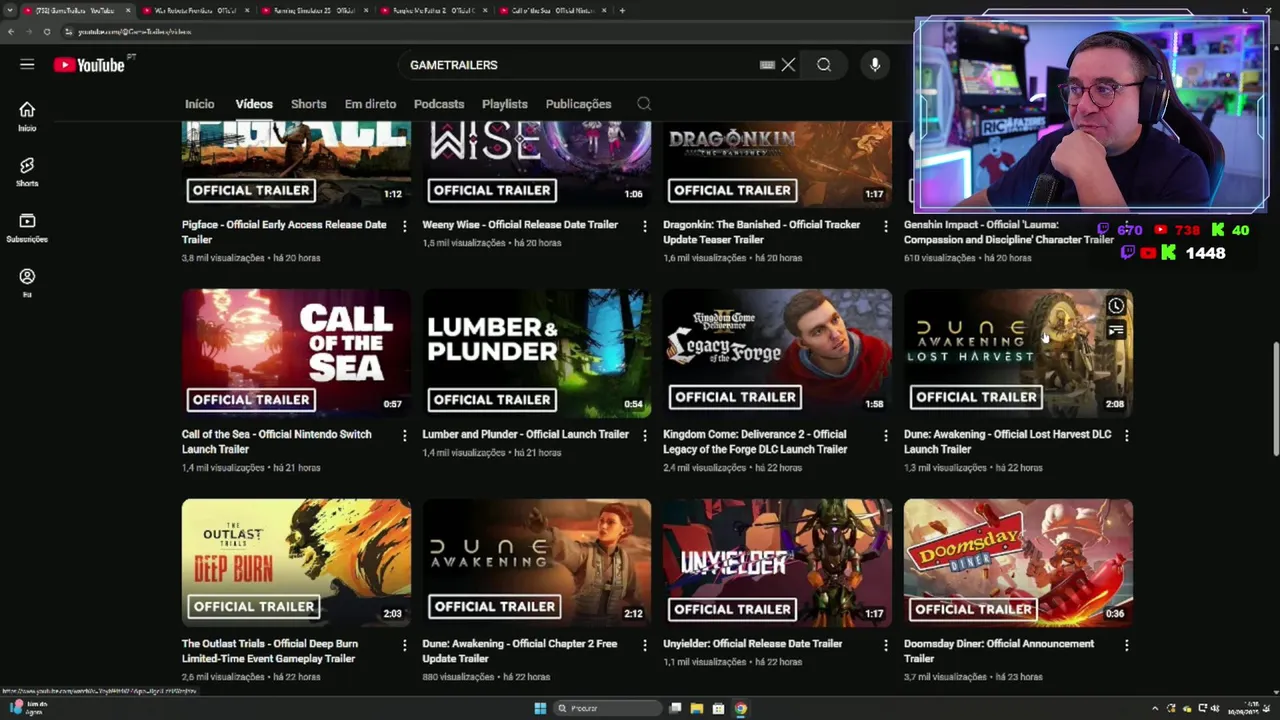Show hidden system tray icons
This screenshot has height=720, width=1280.
1155,708
